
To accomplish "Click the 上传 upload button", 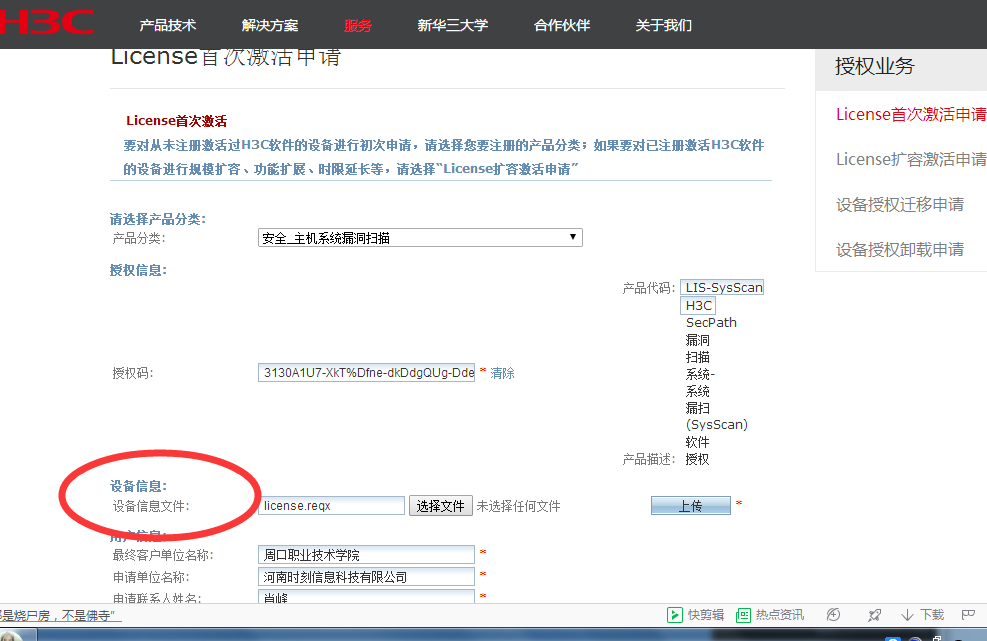I will (x=691, y=506).
